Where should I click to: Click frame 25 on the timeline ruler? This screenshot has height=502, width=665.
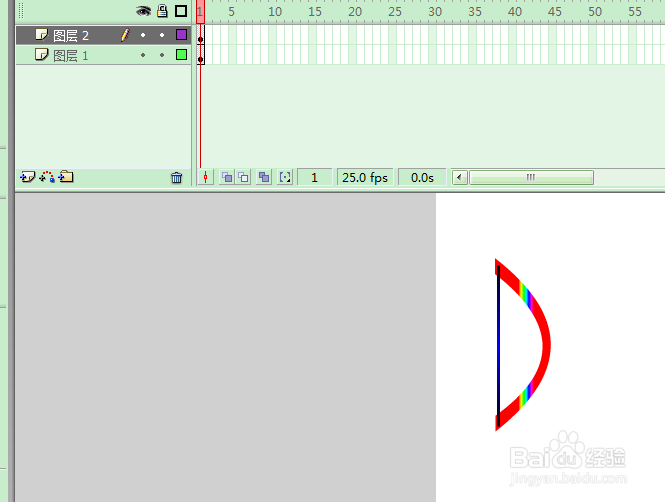tap(395, 12)
